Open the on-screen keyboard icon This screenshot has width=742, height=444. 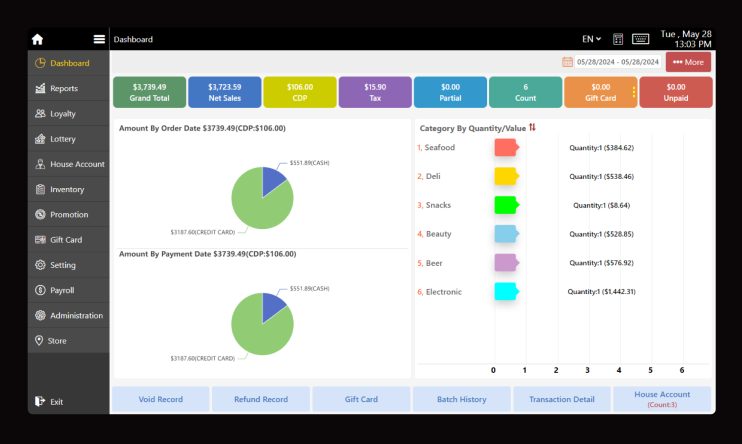click(641, 39)
